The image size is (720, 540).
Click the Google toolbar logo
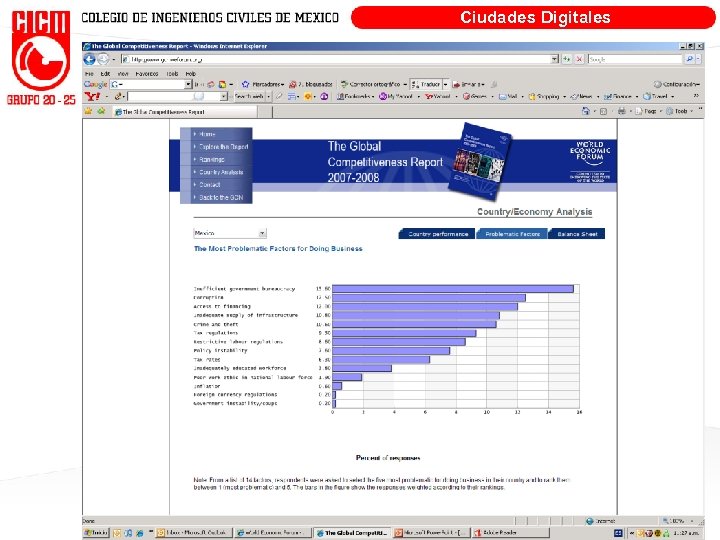pos(96,84)
